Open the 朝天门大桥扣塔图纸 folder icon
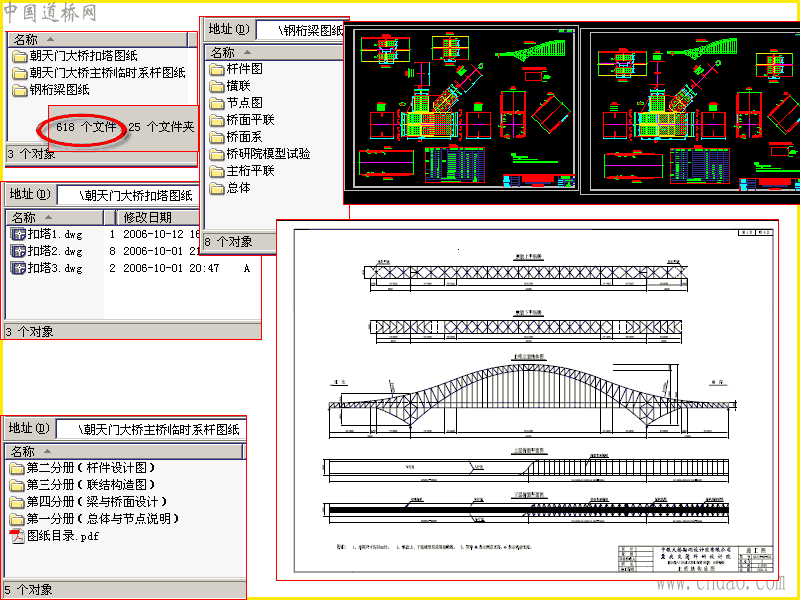 19,56
